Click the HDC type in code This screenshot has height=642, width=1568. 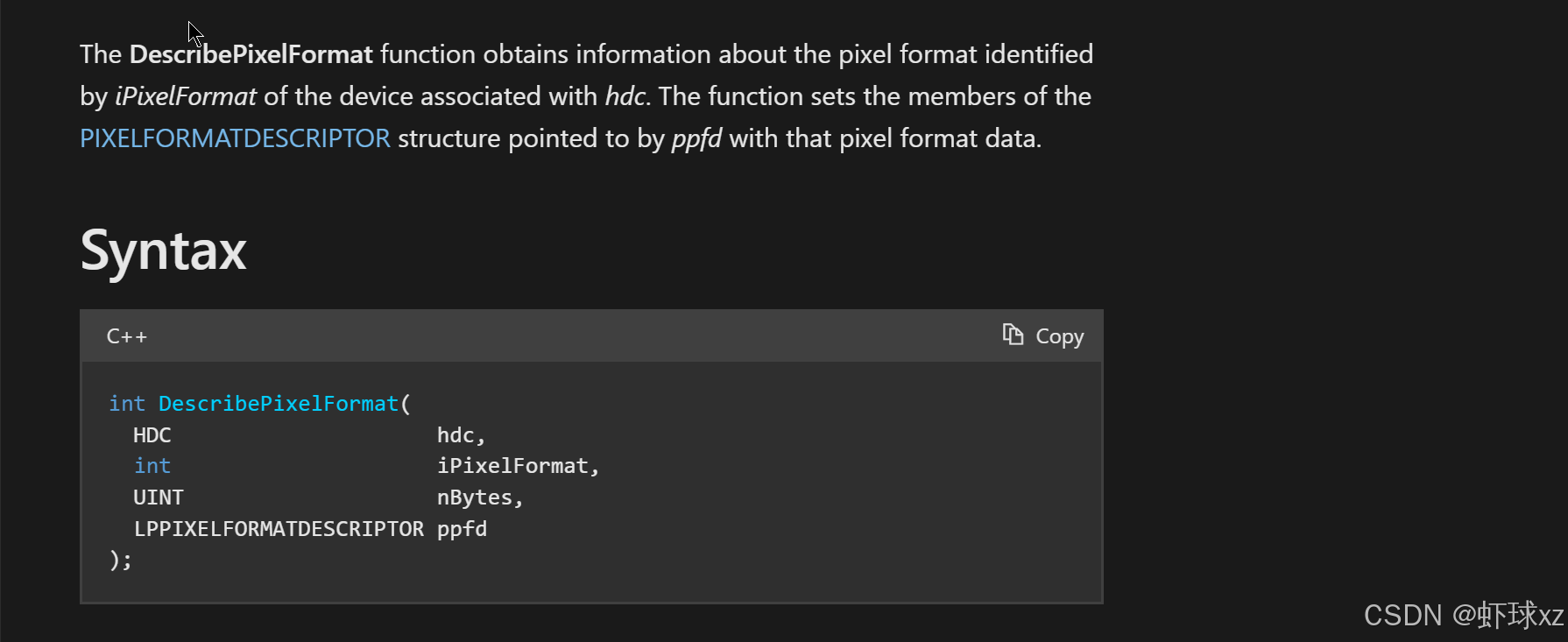click(x=152, y=435)
